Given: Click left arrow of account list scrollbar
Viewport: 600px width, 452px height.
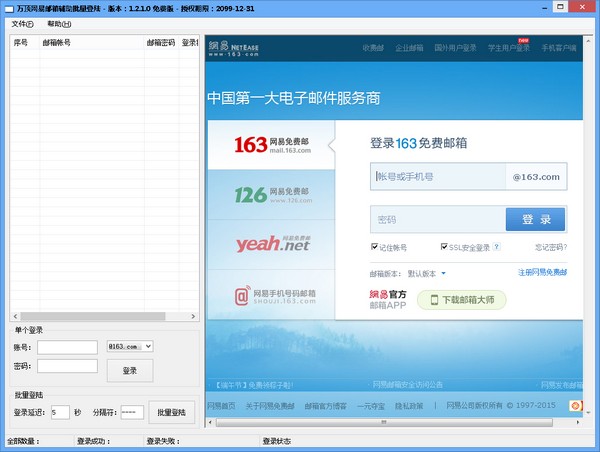Looking at the screenshot, I should pos(15,317).
